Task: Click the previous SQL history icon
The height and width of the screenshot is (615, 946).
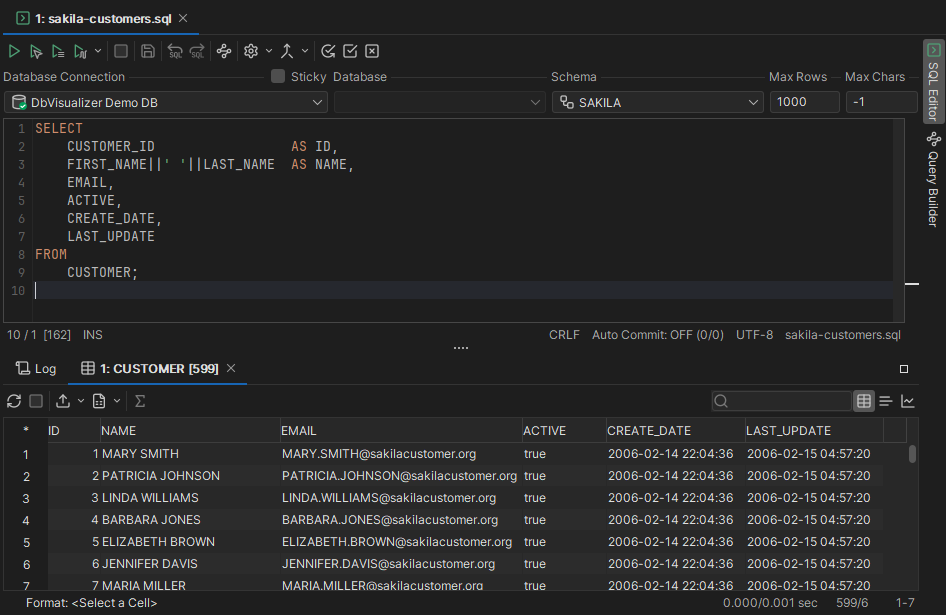Action: 175,51
